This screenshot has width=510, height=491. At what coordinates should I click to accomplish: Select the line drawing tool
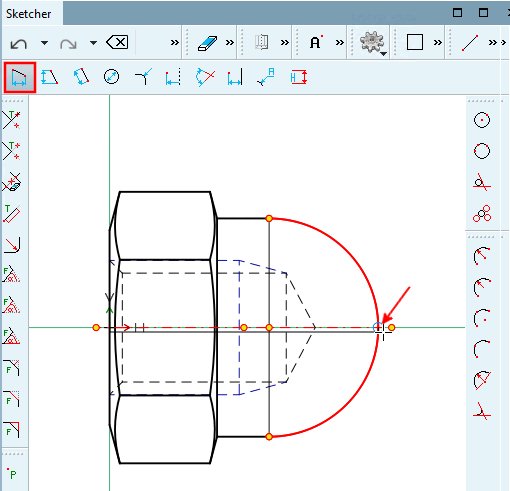(x=470, y=43)
